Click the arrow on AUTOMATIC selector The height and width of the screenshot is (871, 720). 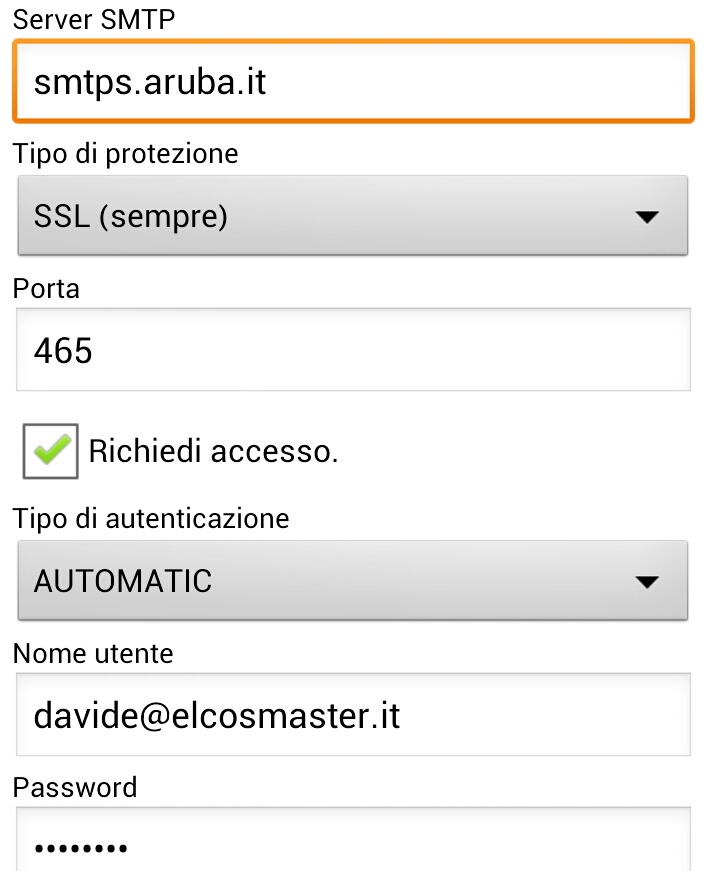tap(648, 581)
